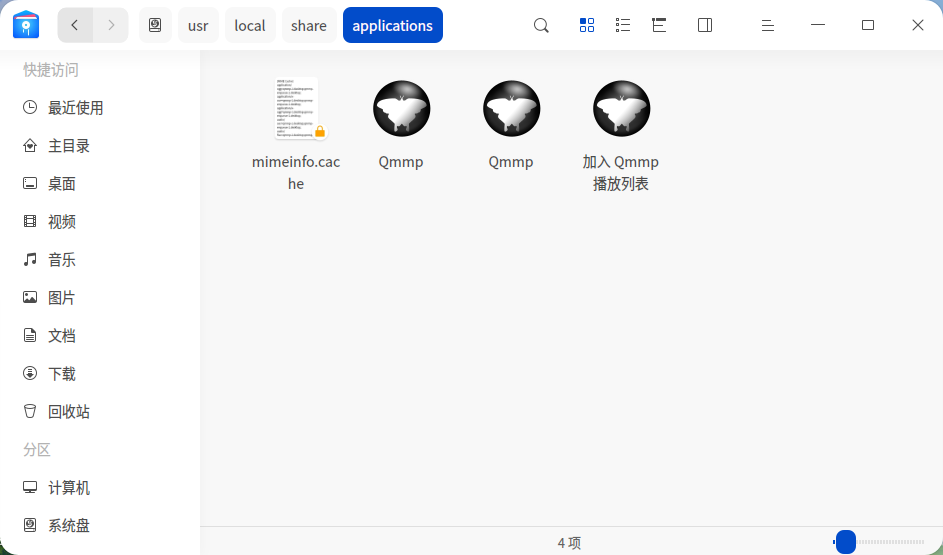
Task: Open the search magnifier icon
Action: 541,25
